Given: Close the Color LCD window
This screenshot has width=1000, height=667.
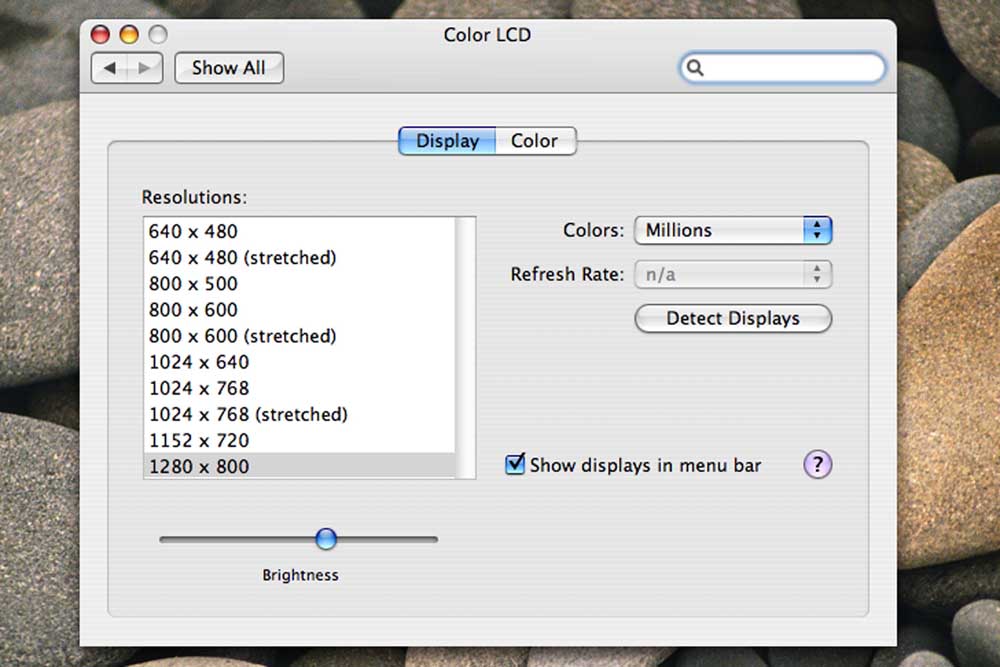Looking at the screenshot, I should [x=100, y=35].
